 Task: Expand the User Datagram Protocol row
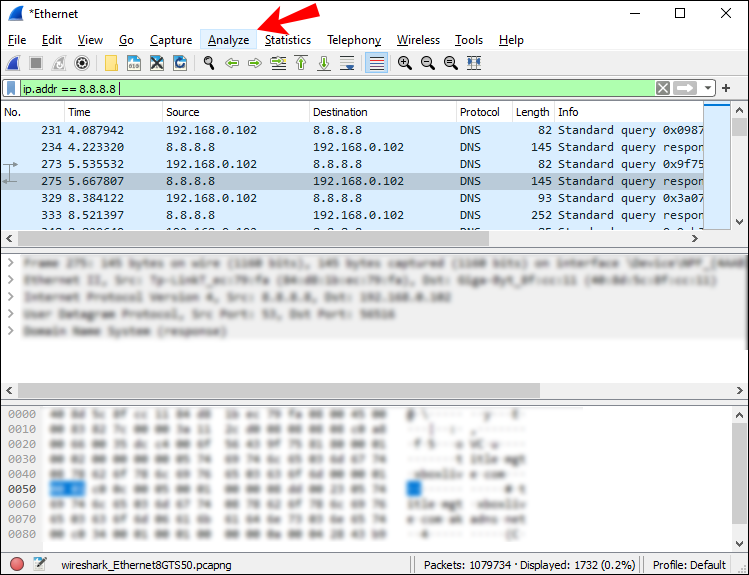(11, 314)
